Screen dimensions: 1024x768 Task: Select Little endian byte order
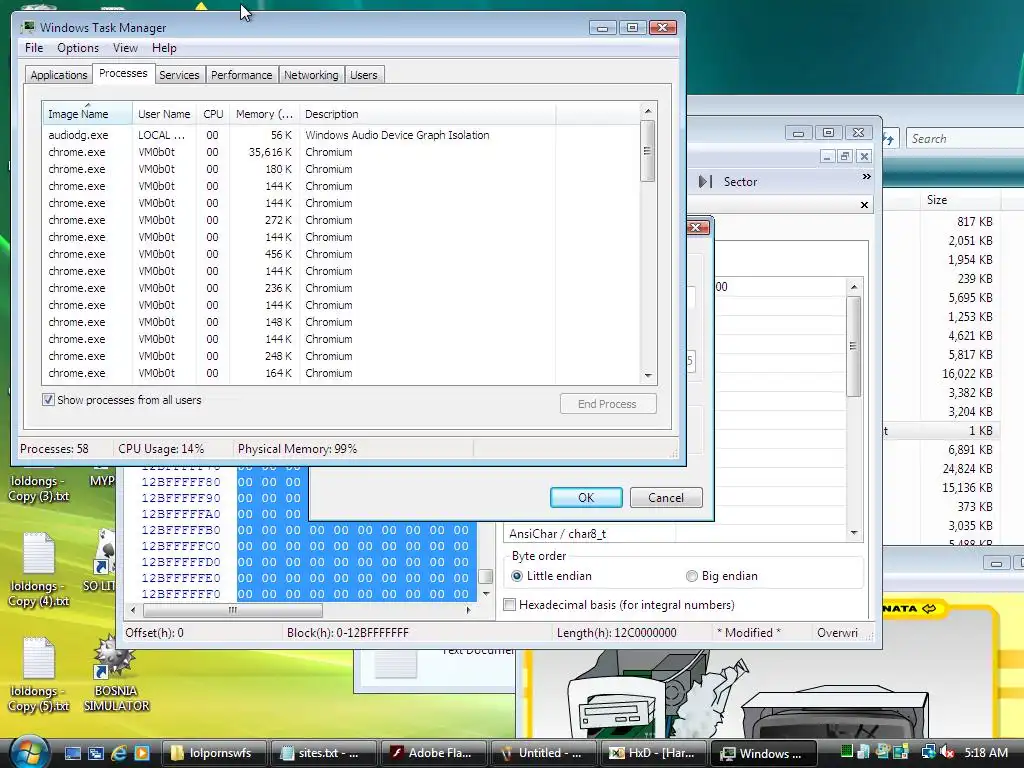517,576
